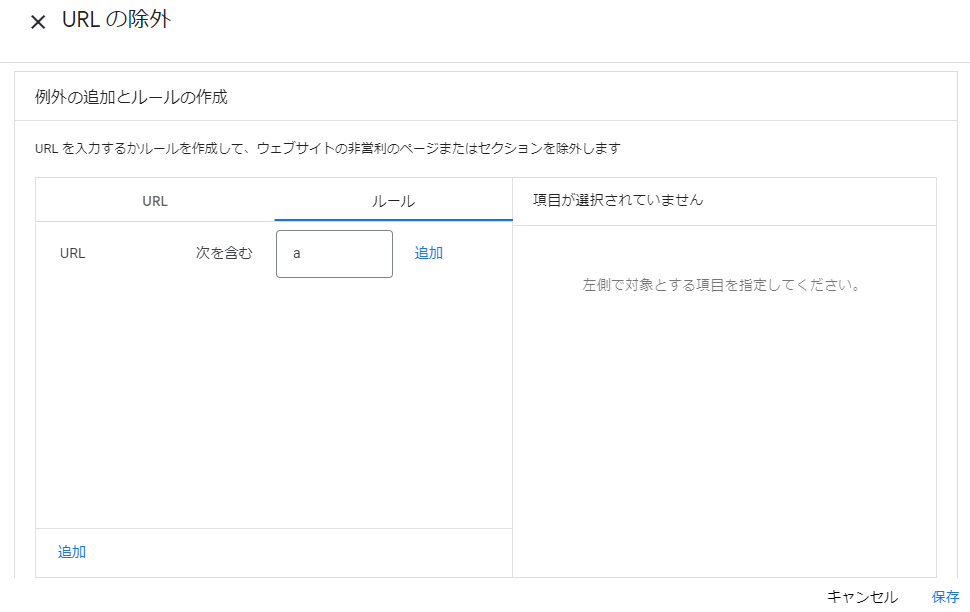Click the 項目が選択されていません header
970x612 pixels.
point(618,200)
